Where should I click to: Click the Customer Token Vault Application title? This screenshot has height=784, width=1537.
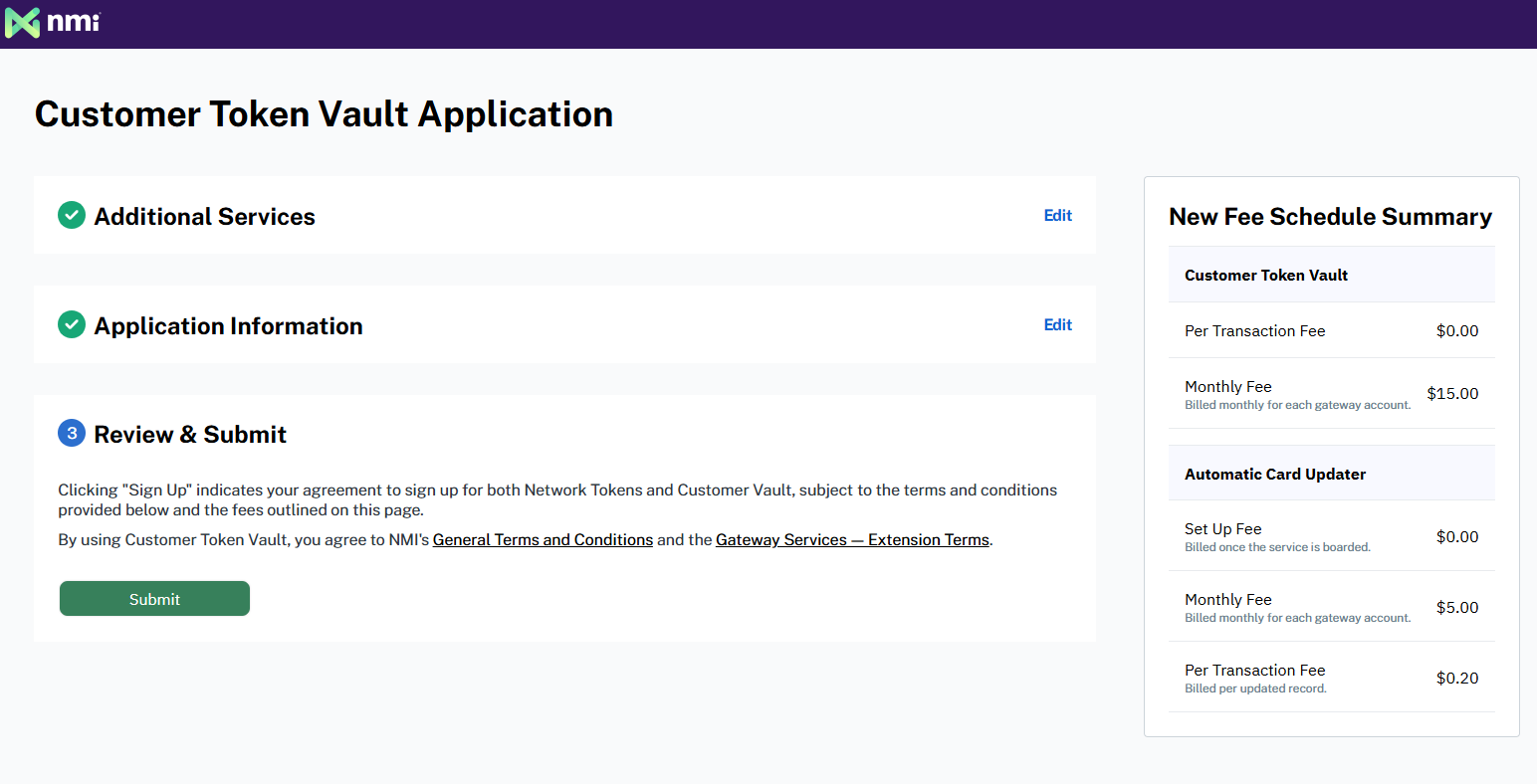pyautogui.click(x=324, y=114)
